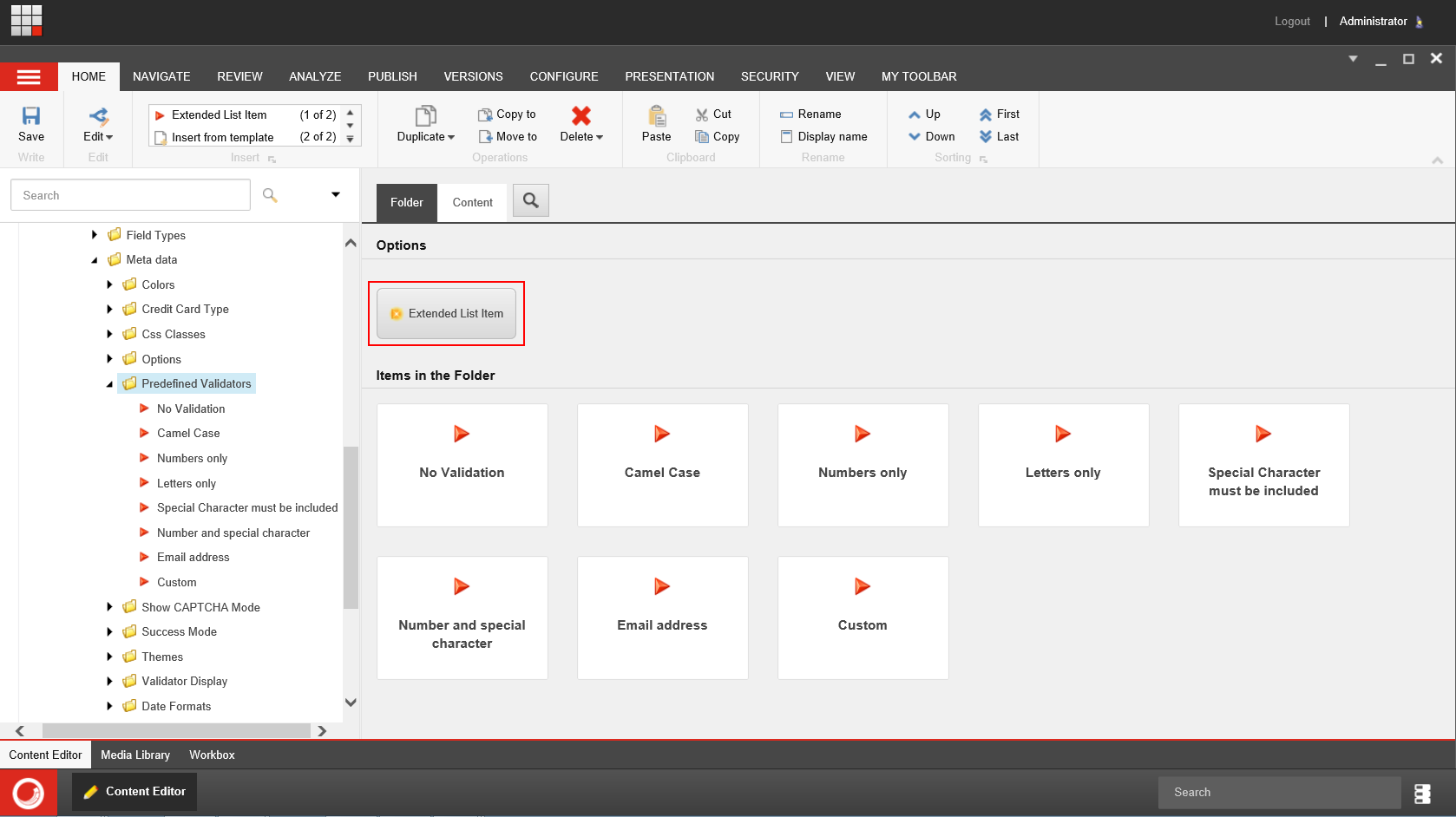Open the Duplicate tool in the ribbon
Image resolution: width=1456 pixels, height=817 pixels.
[x=424, y=126]
